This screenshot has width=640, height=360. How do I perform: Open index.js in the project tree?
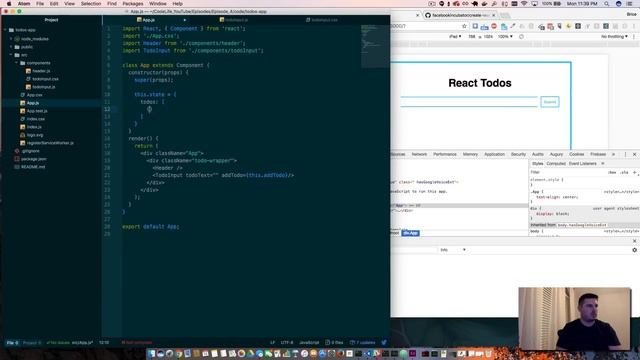[34, 127]
